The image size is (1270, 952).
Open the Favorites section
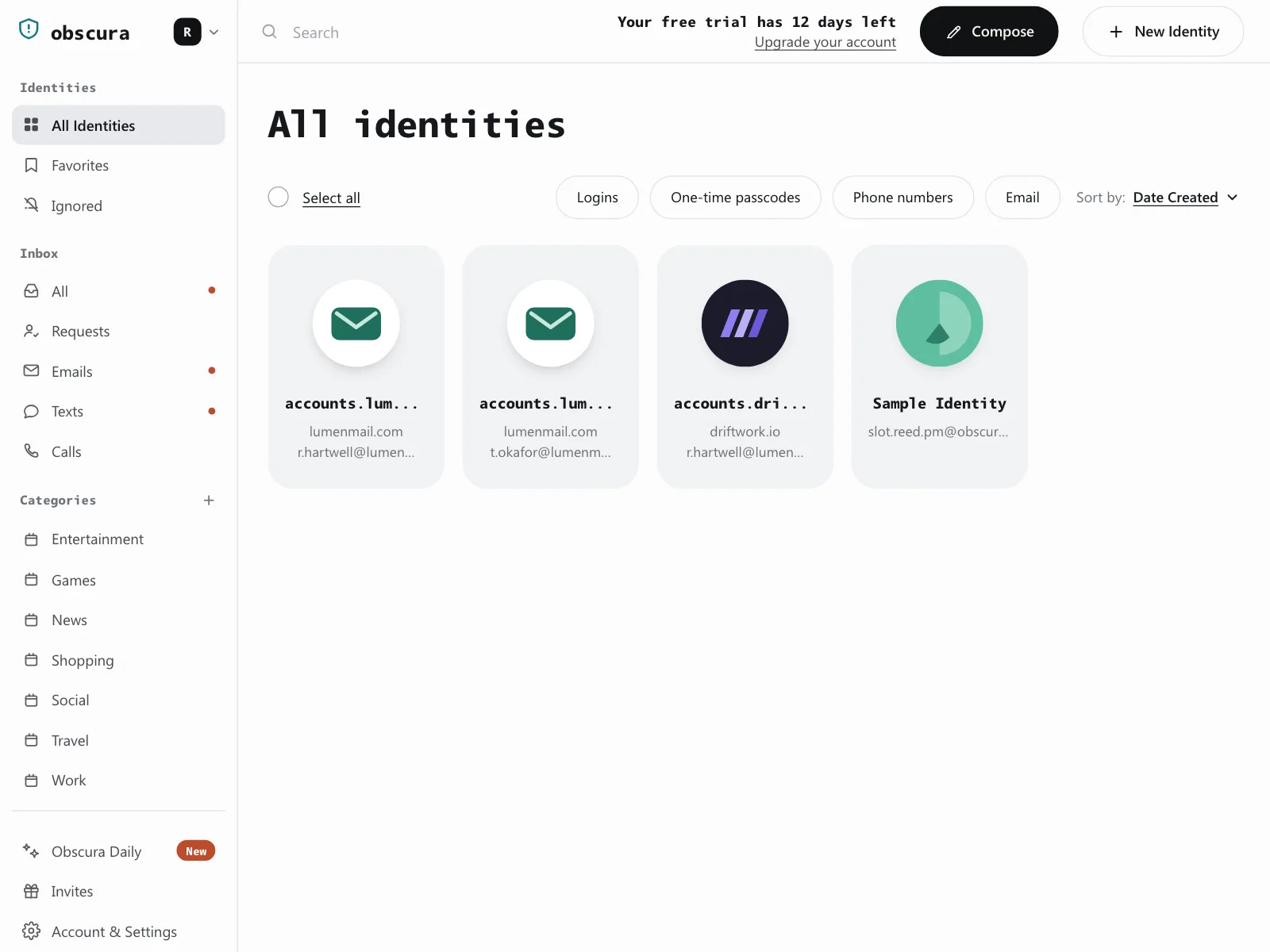[x=118, y=165]
